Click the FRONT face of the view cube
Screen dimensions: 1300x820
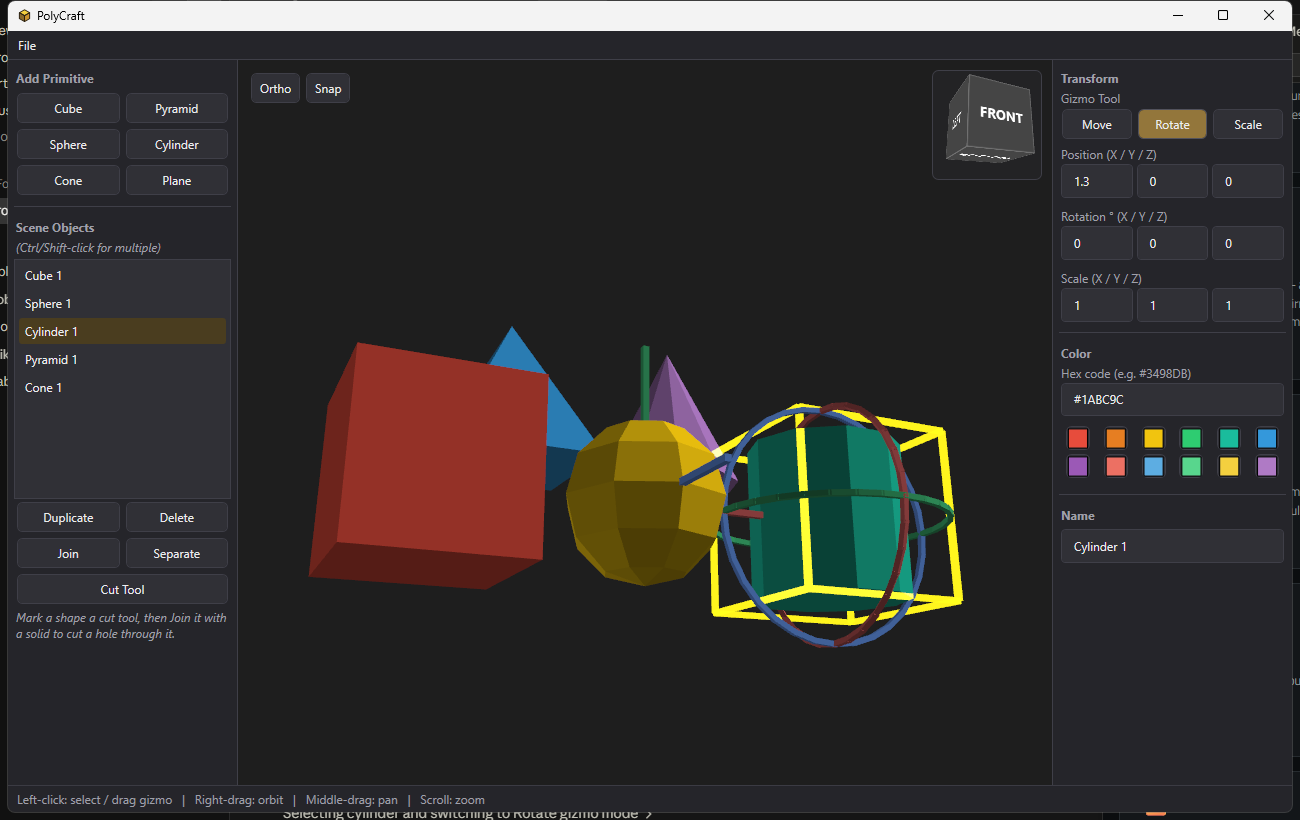pyautogui.click(x=1001, y=114)
